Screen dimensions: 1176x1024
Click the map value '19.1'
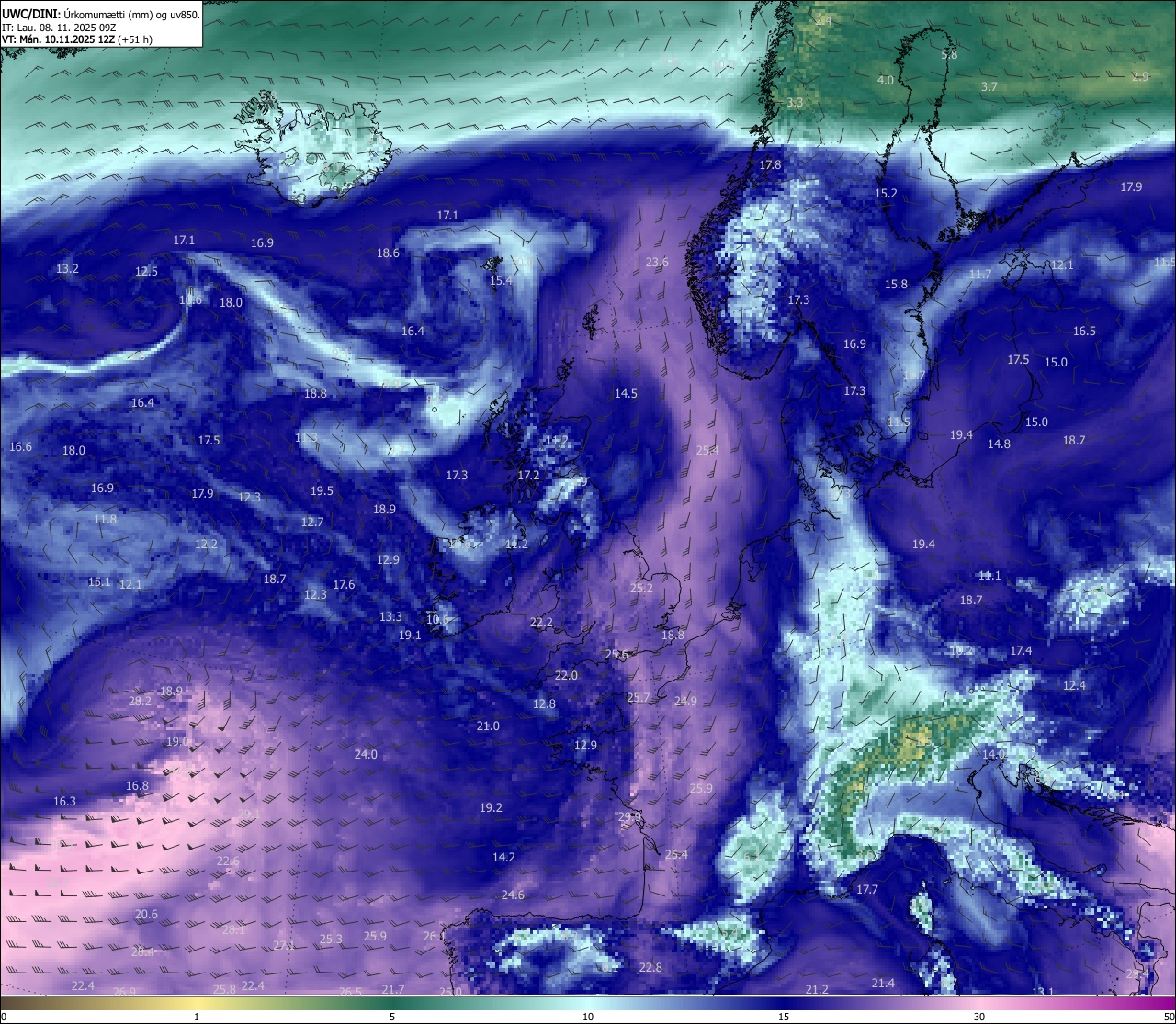coord(410,635)
